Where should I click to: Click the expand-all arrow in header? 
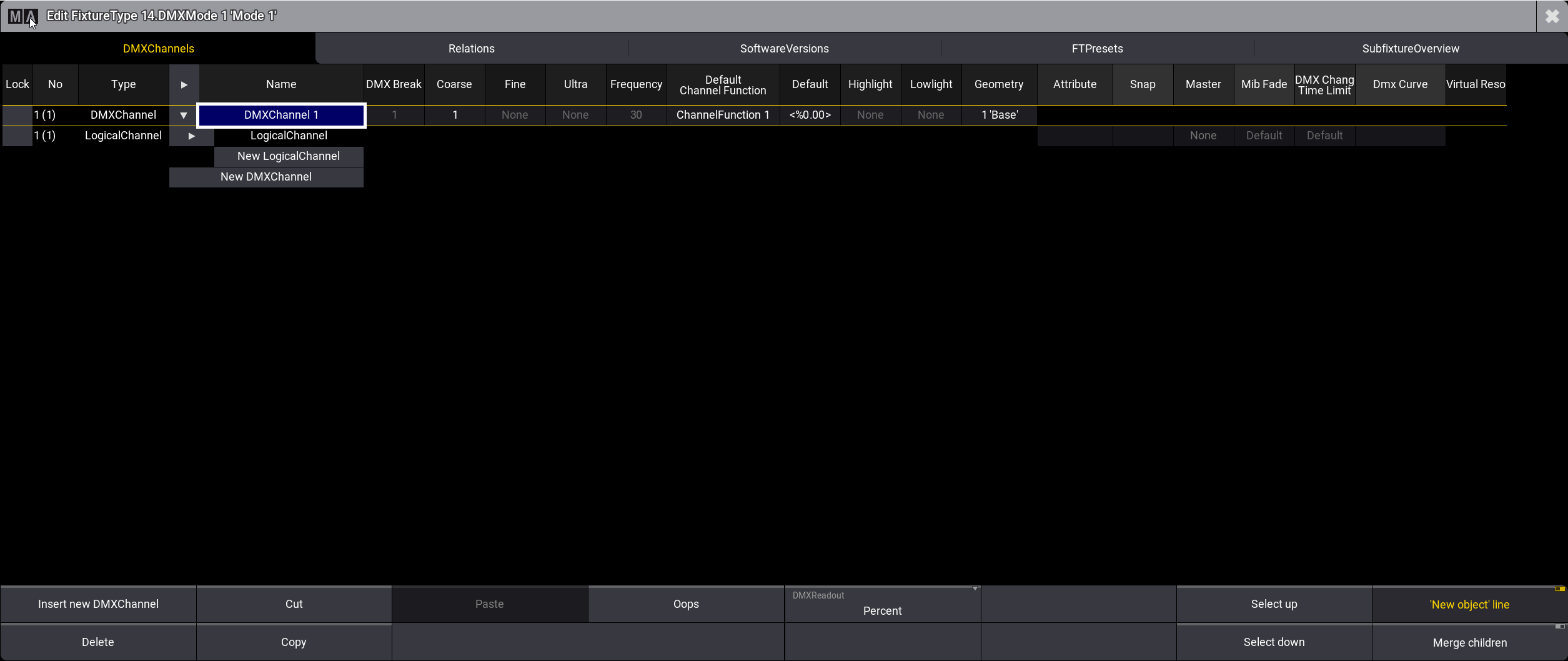(184, 84)
